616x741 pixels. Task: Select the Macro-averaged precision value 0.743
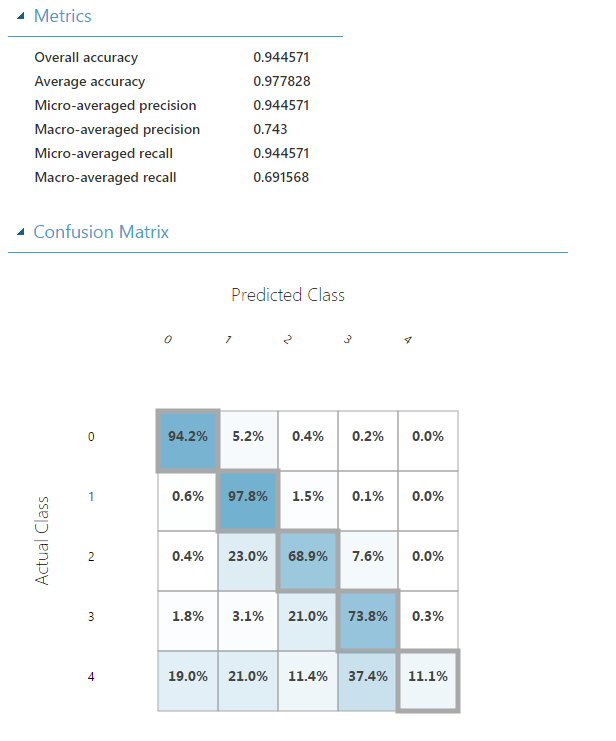[270, 130]
